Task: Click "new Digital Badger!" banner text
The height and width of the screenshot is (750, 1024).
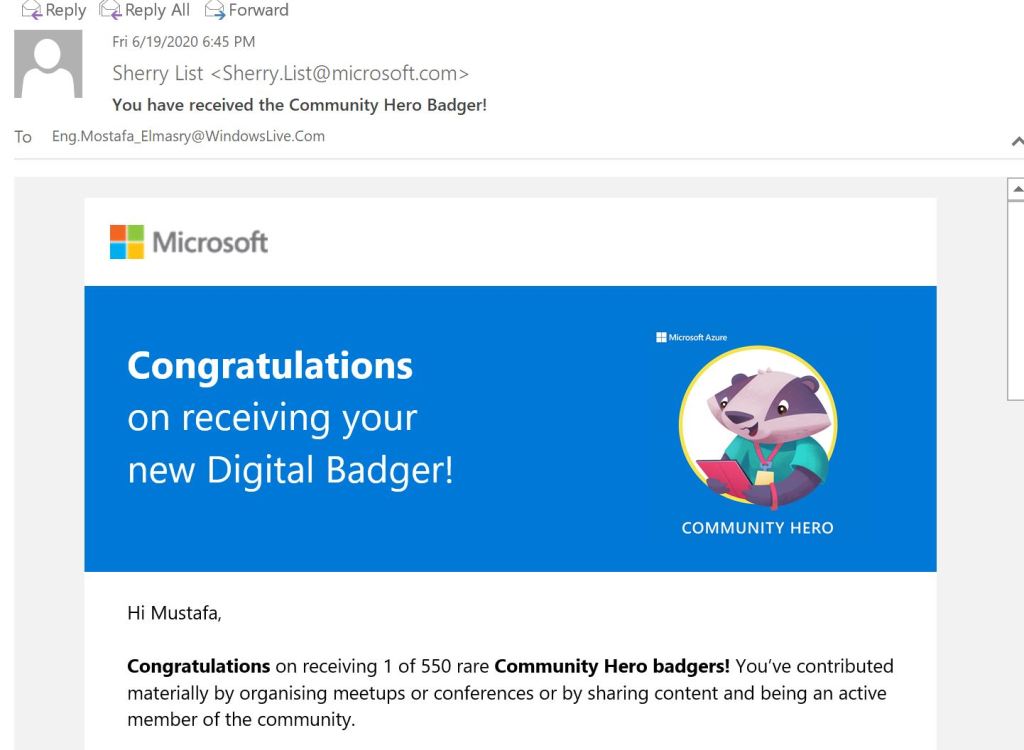Action: pyautogui.click(x=290, y=469)
